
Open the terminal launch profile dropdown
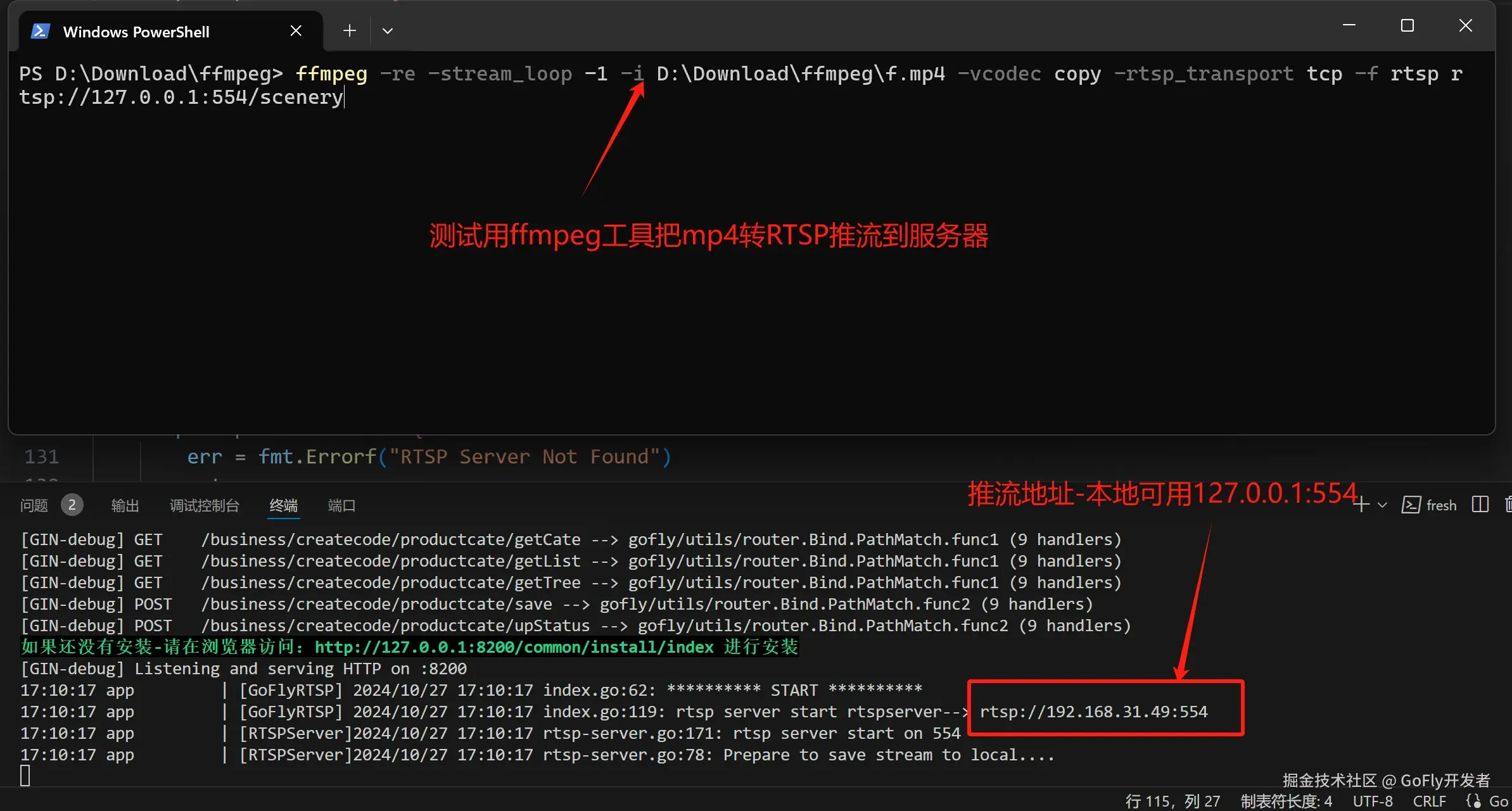[1382, 505]
